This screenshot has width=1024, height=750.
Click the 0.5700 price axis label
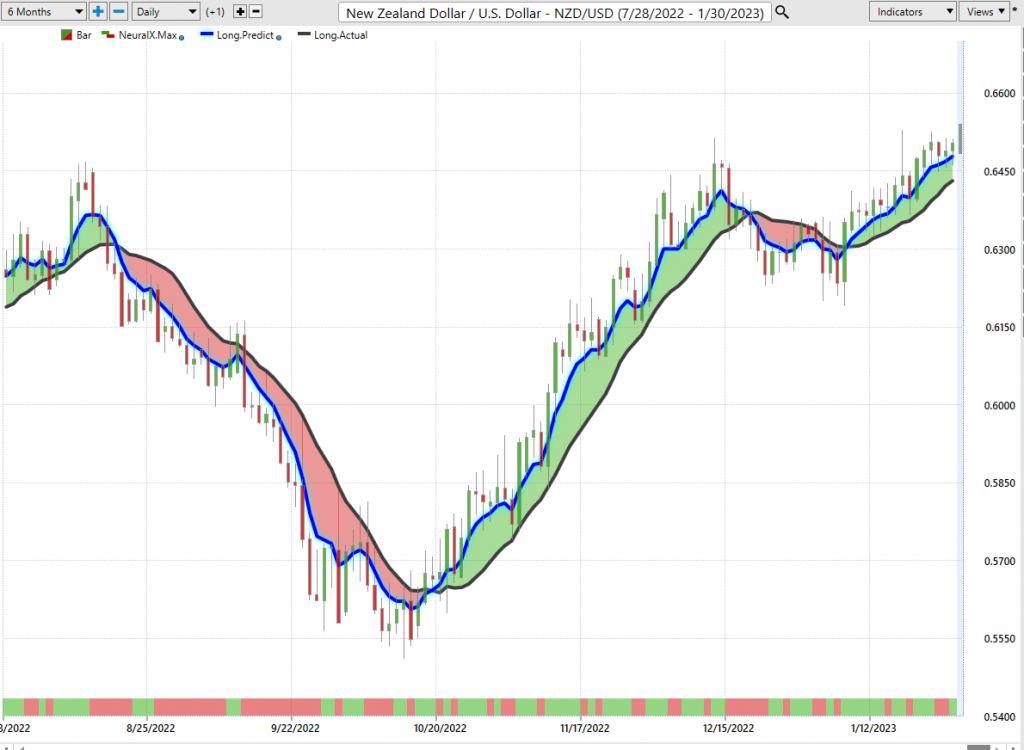999,561
